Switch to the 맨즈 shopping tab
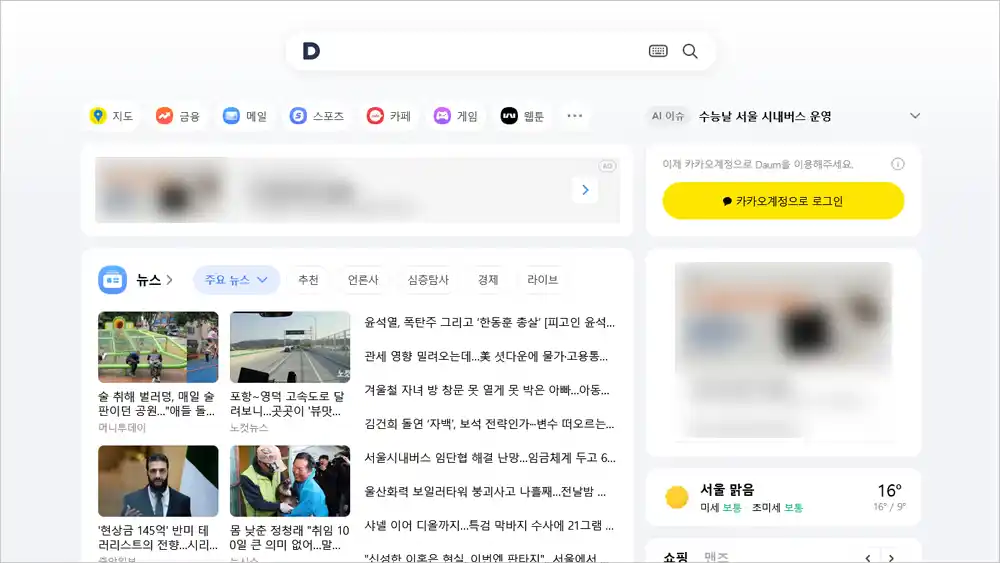 tap(716, 557)
